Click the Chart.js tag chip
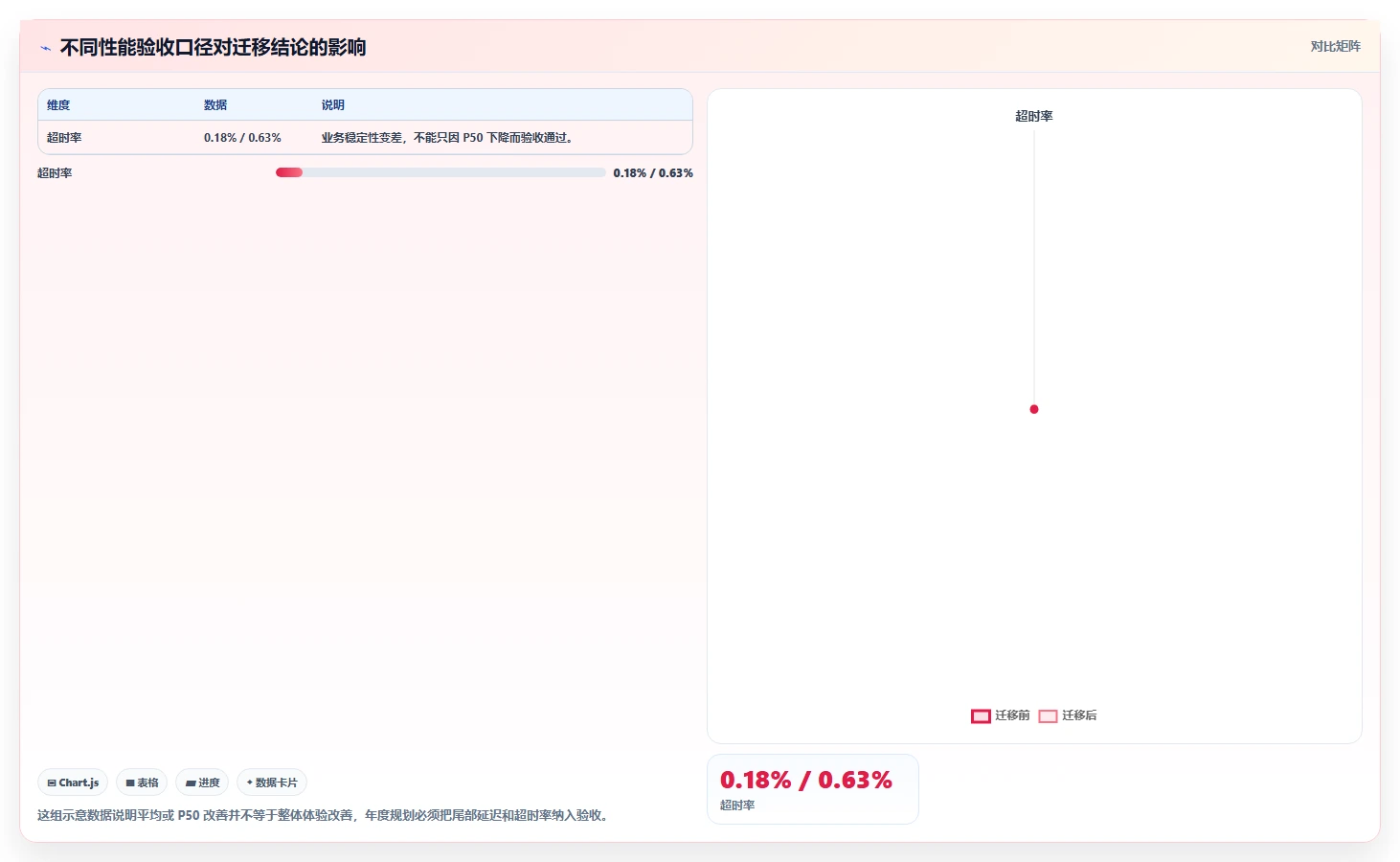The height and width of the screenshot is (862, 1400). [x=73, y=783]
